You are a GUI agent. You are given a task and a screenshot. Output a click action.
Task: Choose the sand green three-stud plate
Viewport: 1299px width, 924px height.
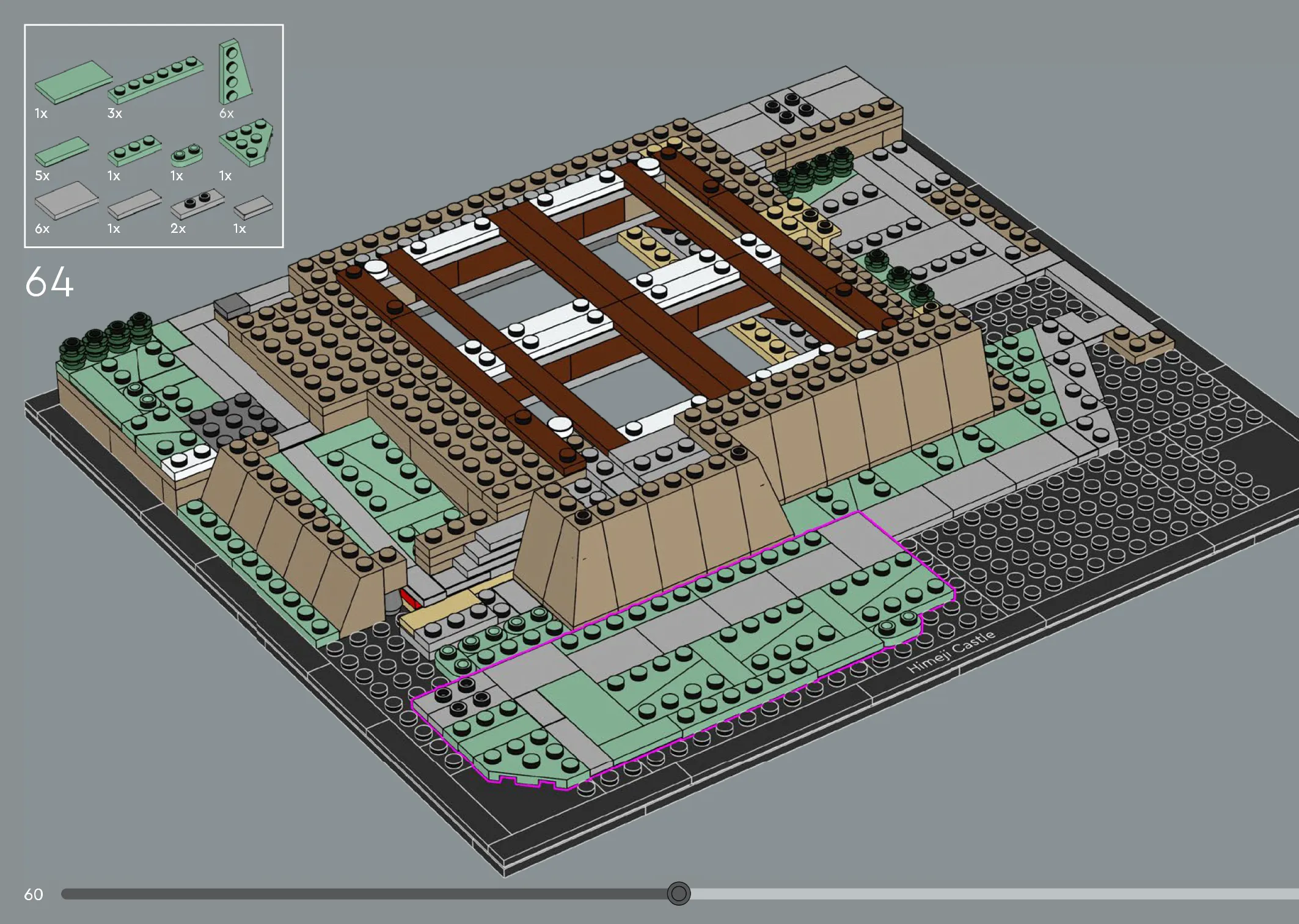point(134,151)
